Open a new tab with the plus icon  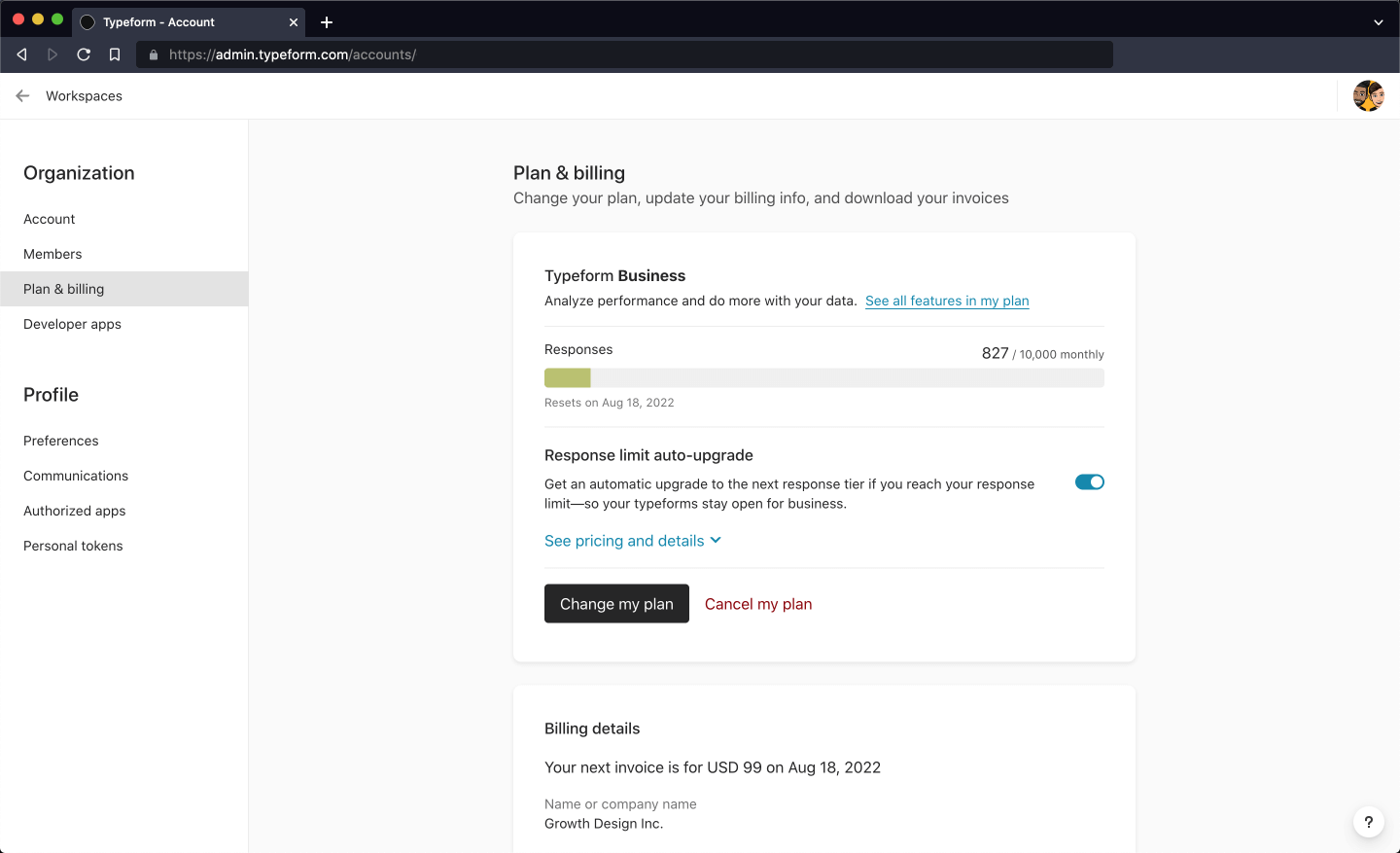(x=327, y=22)
